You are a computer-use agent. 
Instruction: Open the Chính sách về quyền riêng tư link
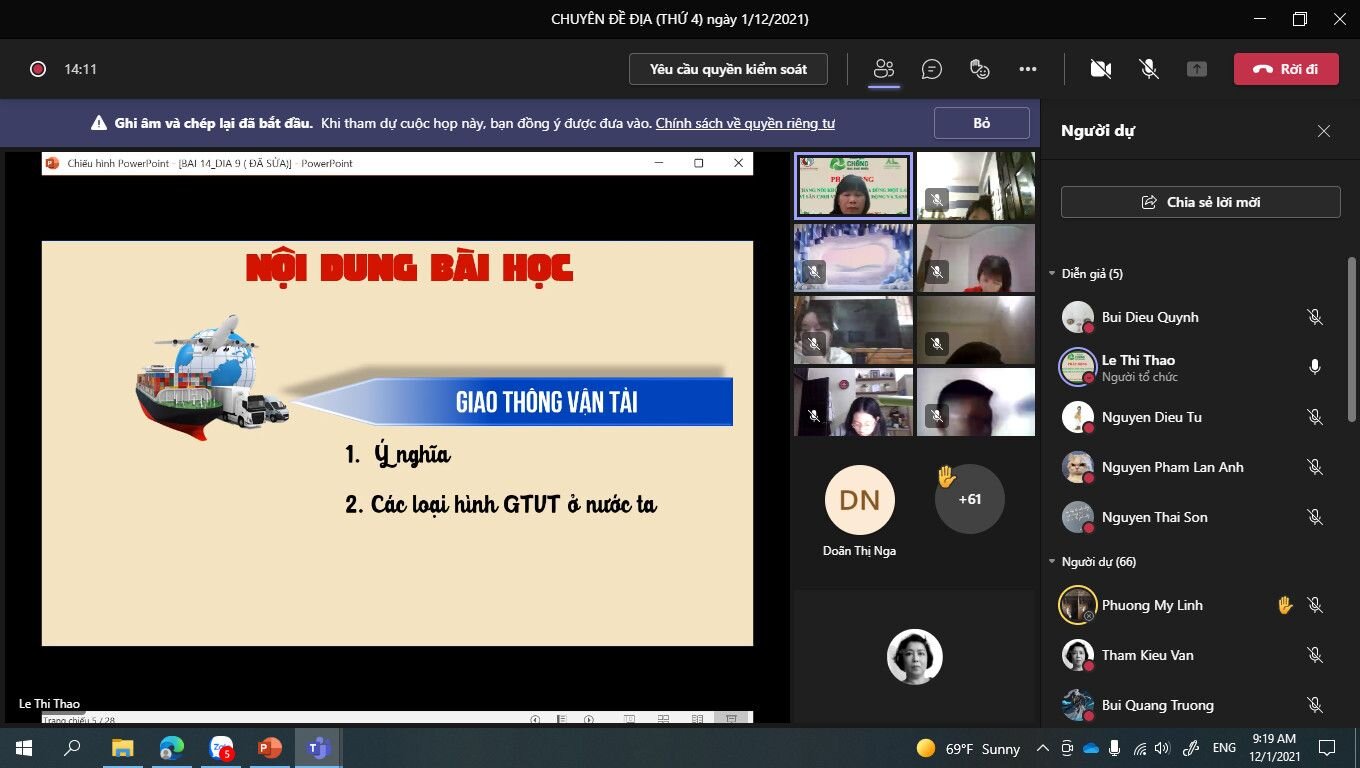click(744, 122)
